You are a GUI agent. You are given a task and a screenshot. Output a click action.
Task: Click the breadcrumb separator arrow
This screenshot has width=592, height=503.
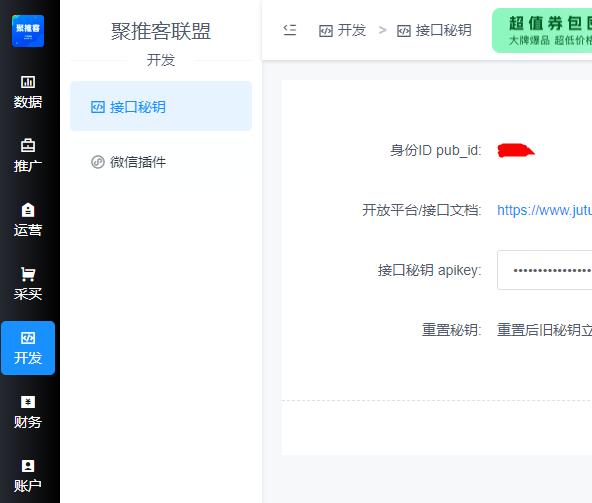click(x=382, y=30)
